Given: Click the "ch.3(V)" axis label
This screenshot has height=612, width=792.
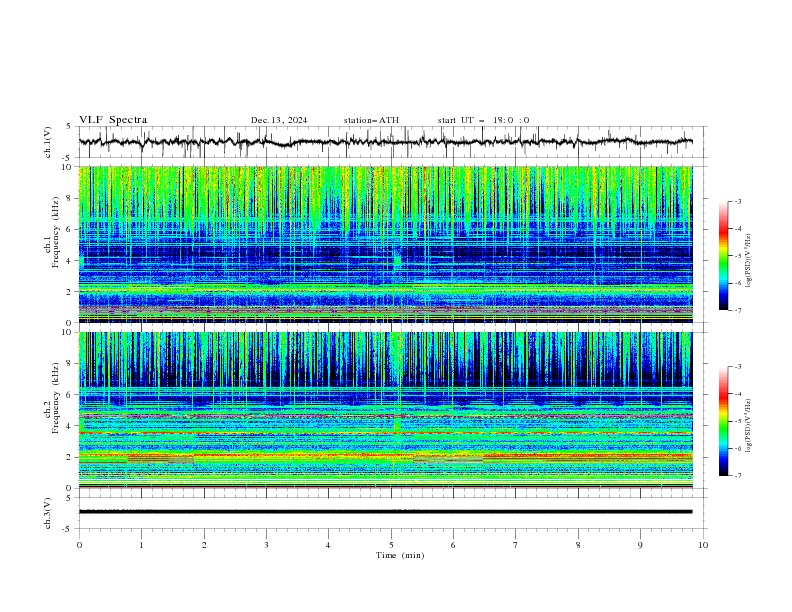Looking at the screenshot, I should (48, 513).
